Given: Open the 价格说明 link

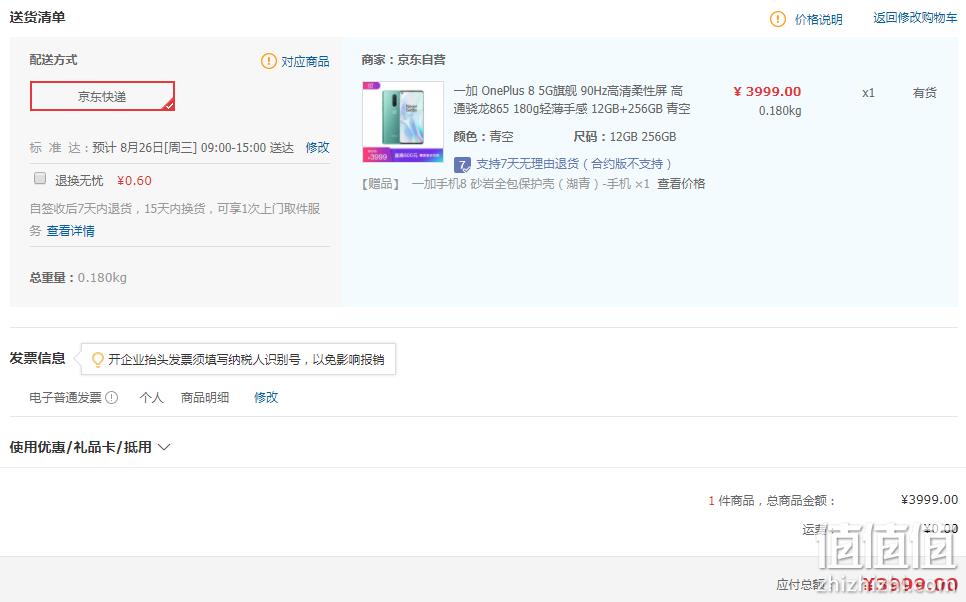Looking at the screenshot, I should (818, 20).
